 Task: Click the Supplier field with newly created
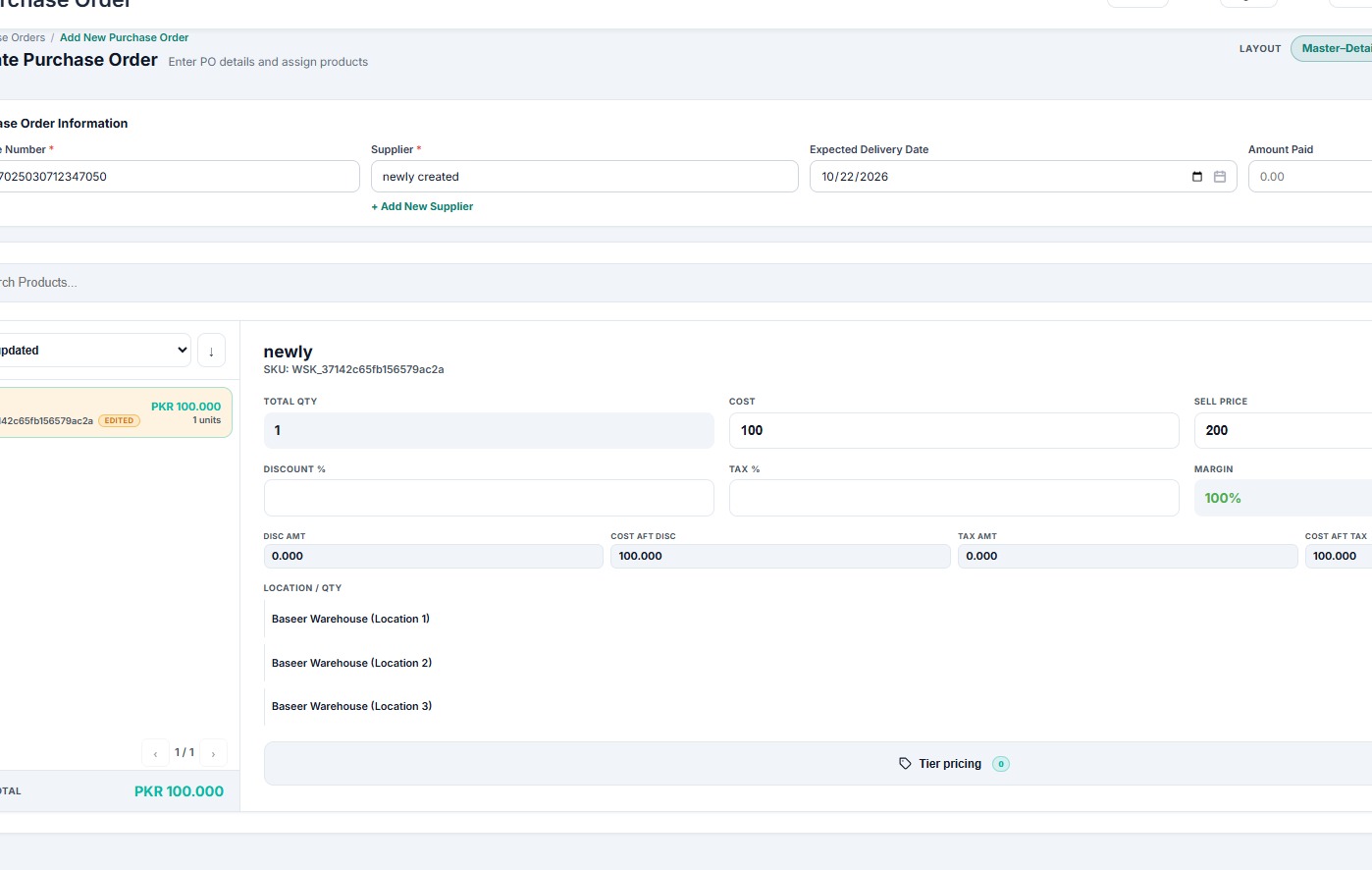[x=584, y=177]
